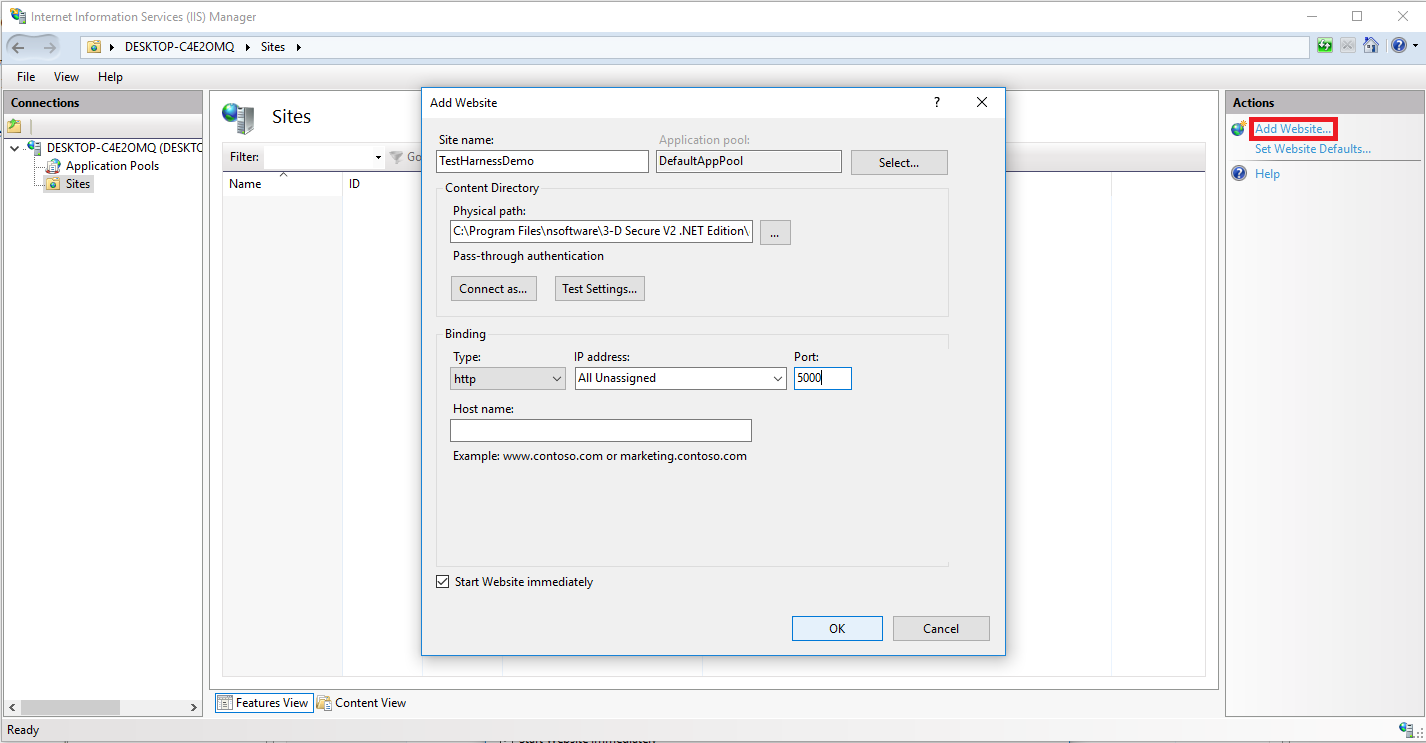Click the Port field showing 5000
This screenshot has width=1426, height=743.
[x=823, y=378]
